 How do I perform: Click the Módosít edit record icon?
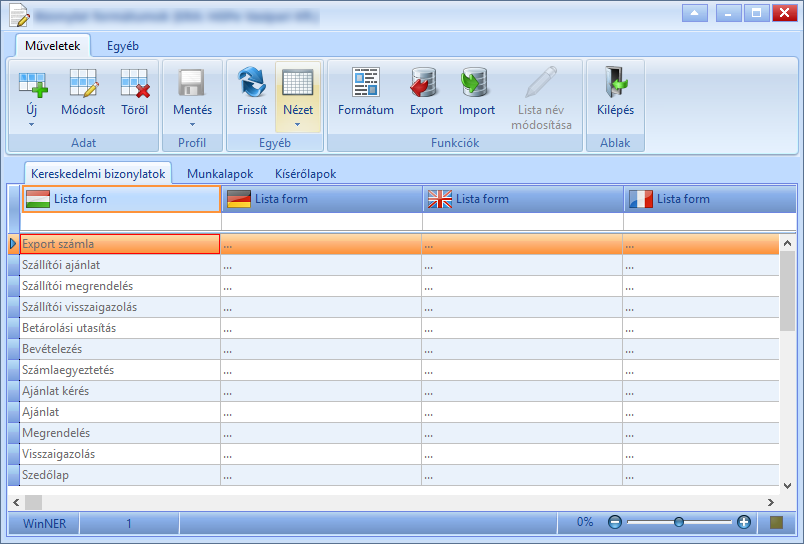(83, 83)
